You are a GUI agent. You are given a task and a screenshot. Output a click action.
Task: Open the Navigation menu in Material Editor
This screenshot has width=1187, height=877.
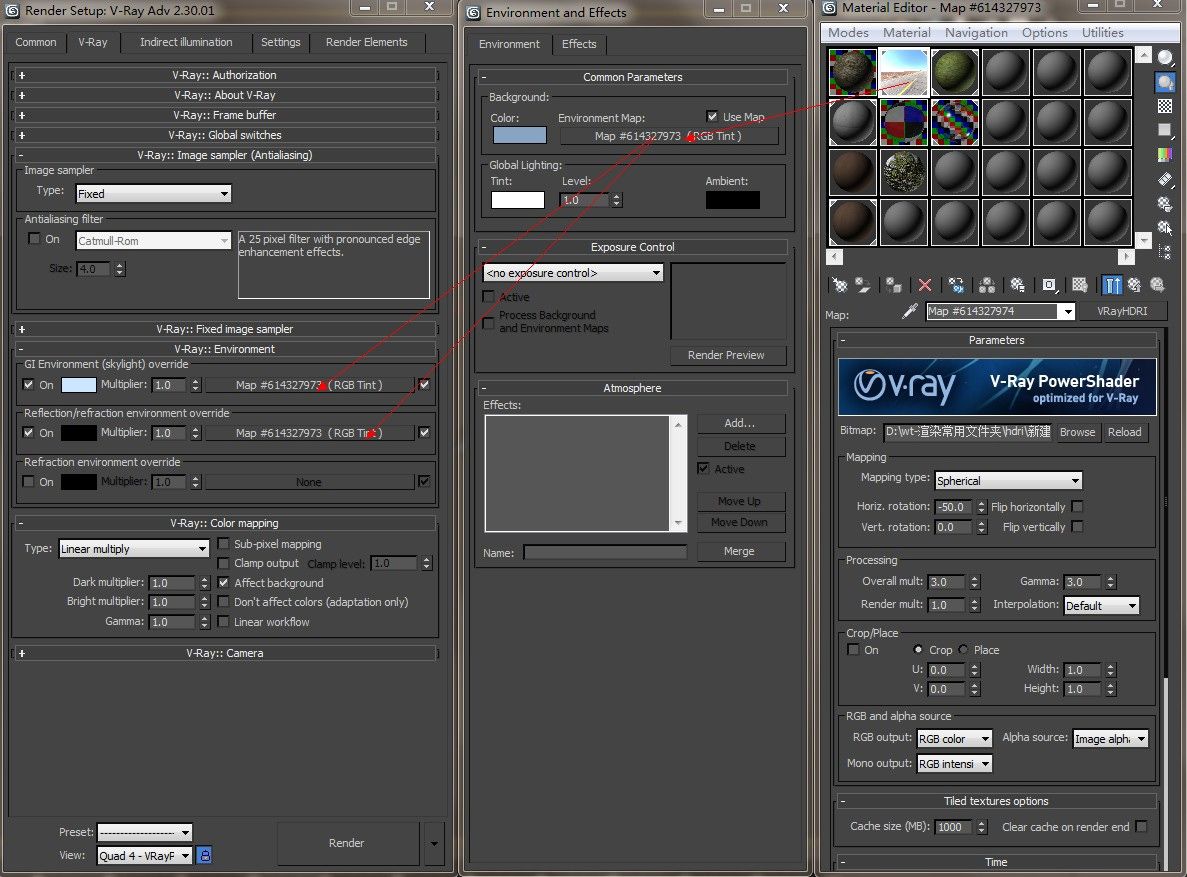[x=976, y=33]
